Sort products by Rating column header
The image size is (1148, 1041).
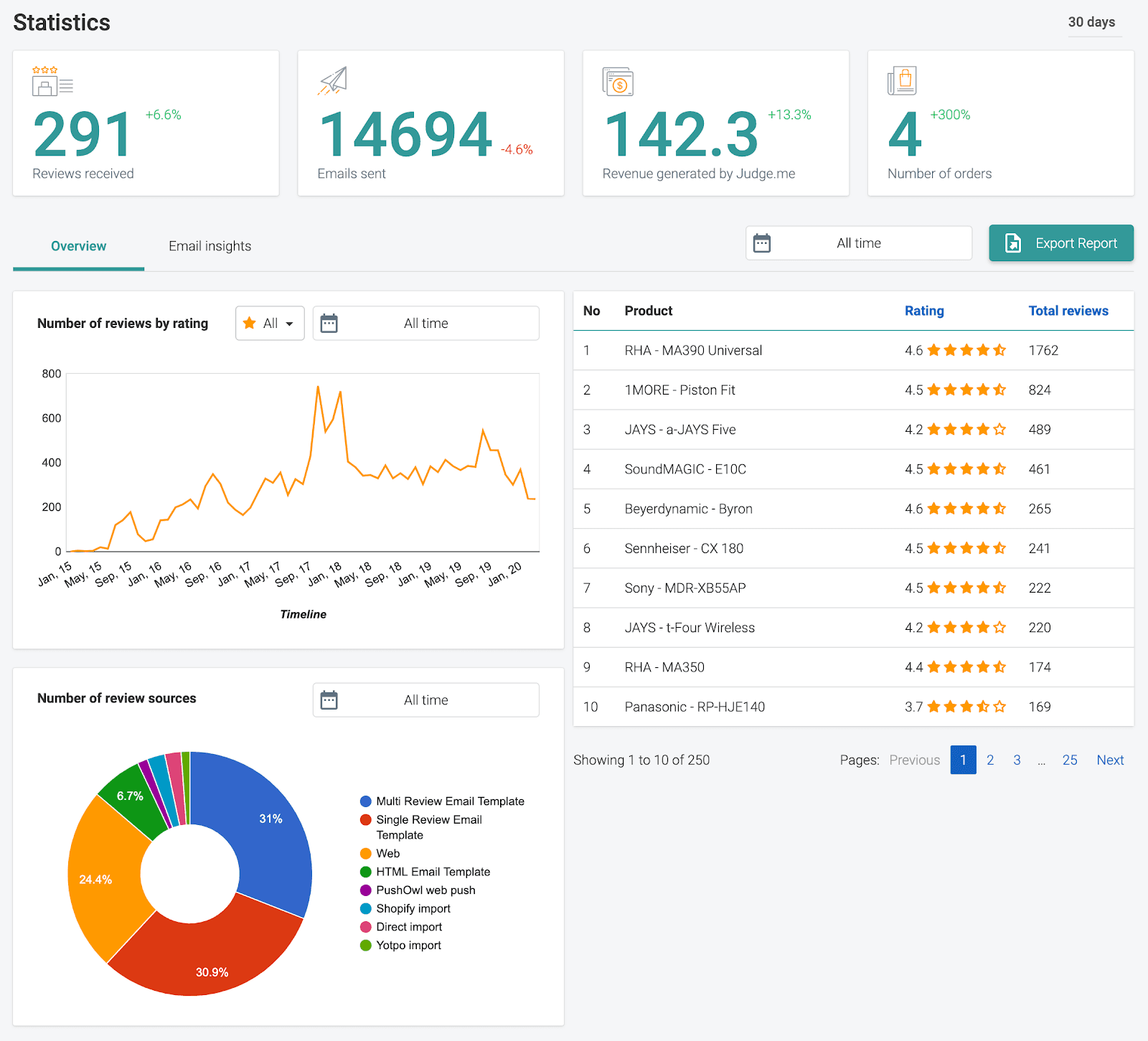point(923,311)
